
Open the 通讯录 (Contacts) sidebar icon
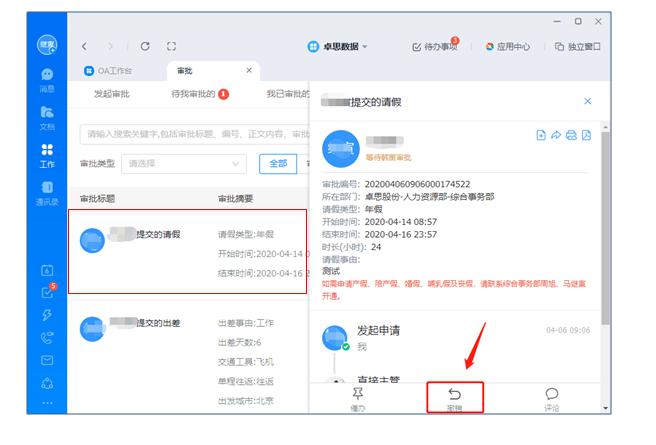click(47, 193)
